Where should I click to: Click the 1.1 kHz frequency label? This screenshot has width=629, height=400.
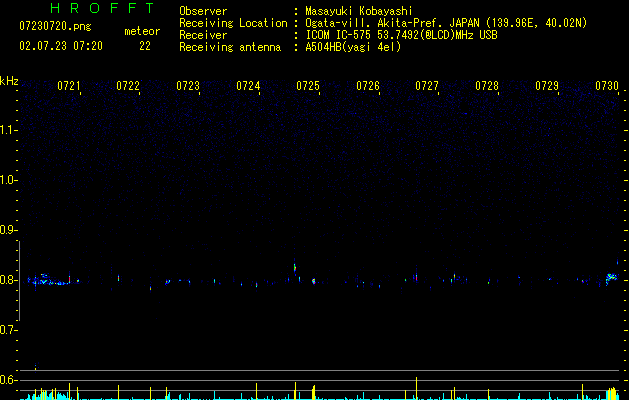pyautogui.click(x=9, y=130)
